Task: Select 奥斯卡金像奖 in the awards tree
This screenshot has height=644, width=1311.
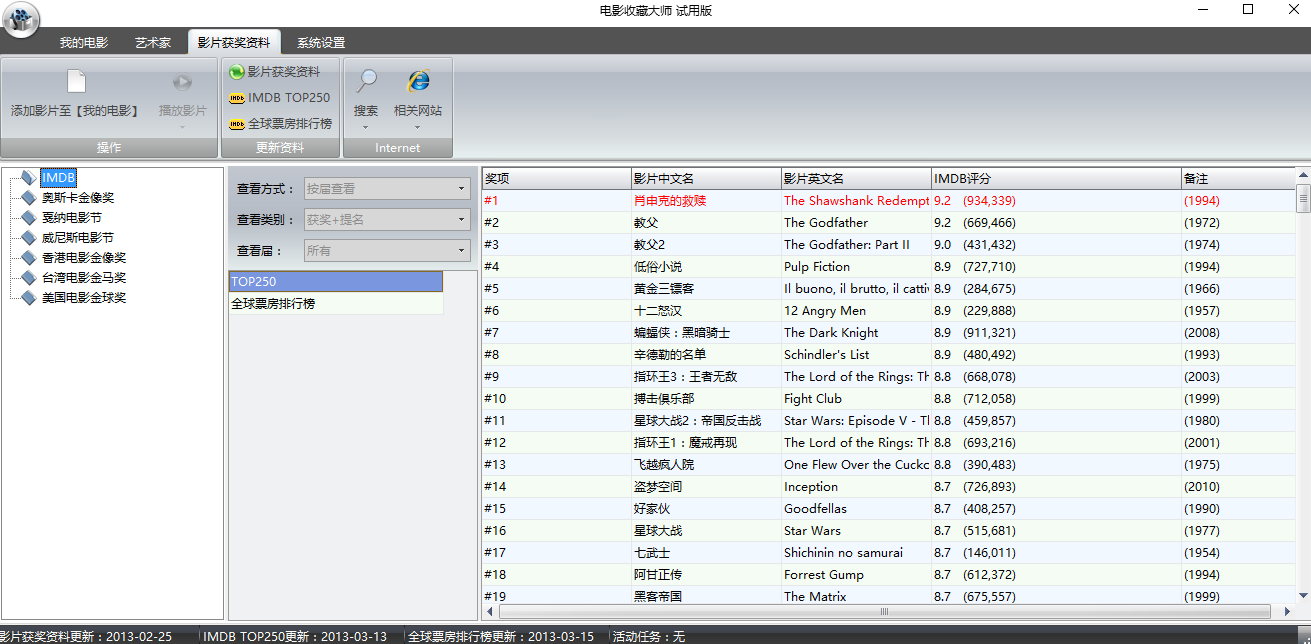Action: tap(77, 198)
